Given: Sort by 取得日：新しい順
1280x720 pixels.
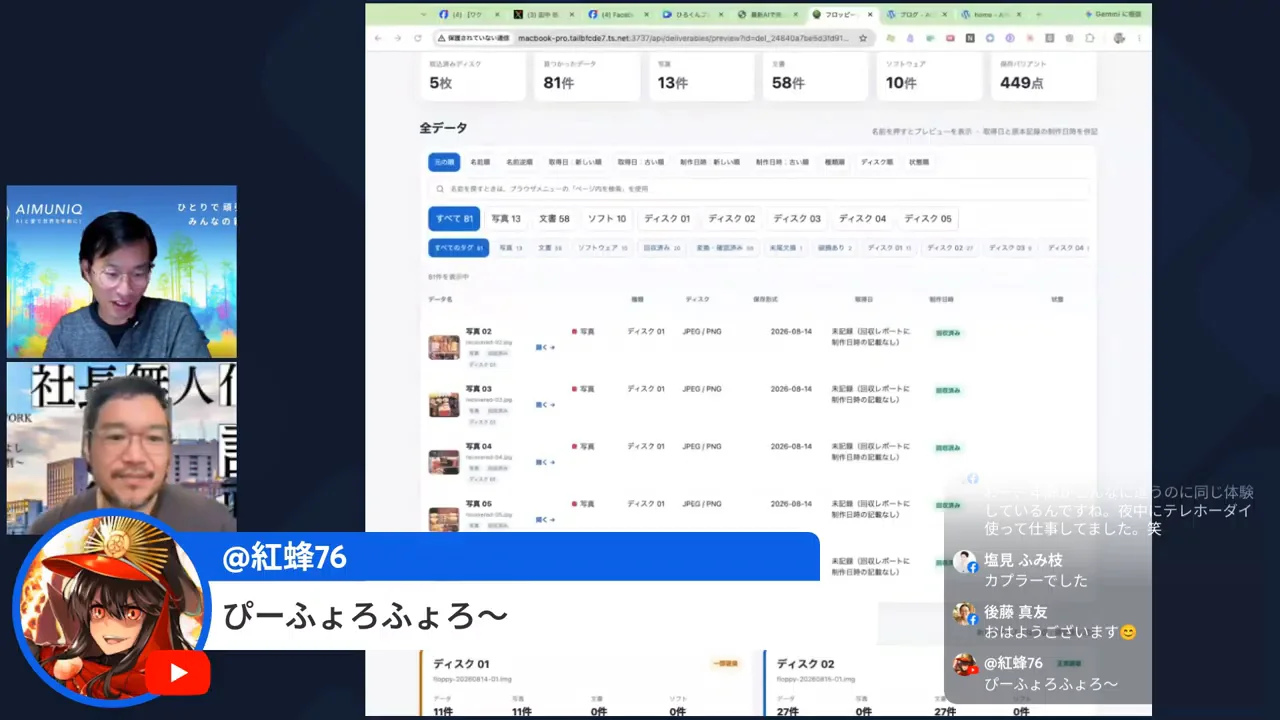Looking at the screenshot, I should [x=575, y=162].
